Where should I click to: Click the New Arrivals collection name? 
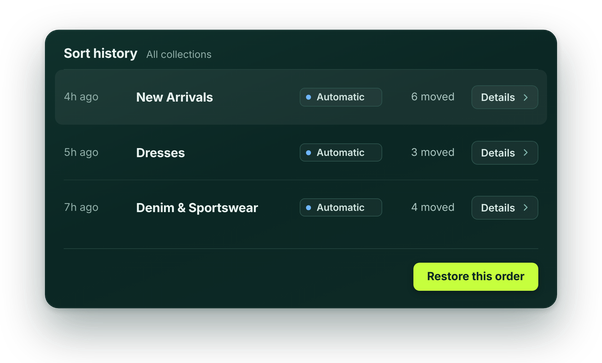[x=174, y=97]
